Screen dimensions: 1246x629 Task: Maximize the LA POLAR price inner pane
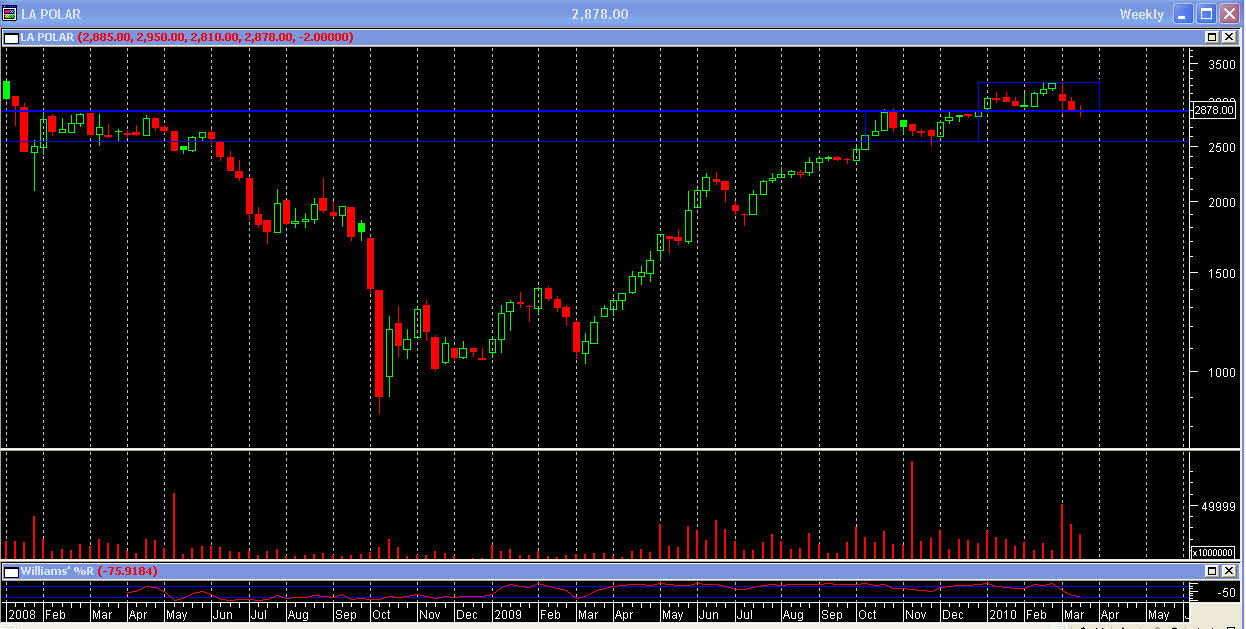tap(1212, 37)
